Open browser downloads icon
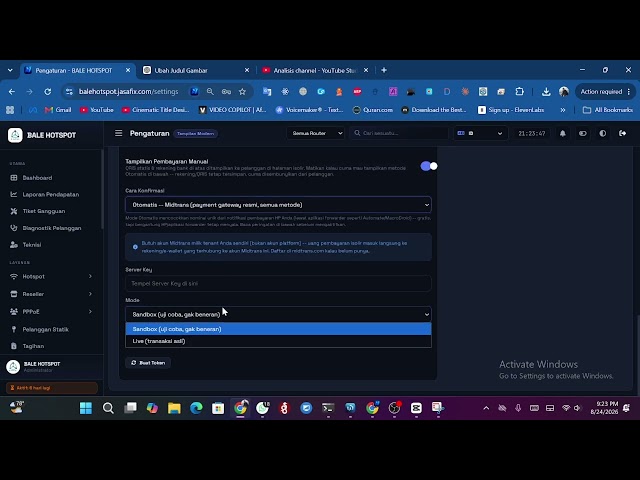Screen dimensions: 640x480 (546, 91)
